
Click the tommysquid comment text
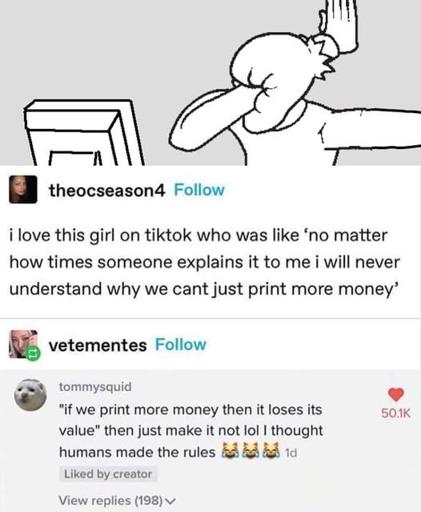point(191,431)
